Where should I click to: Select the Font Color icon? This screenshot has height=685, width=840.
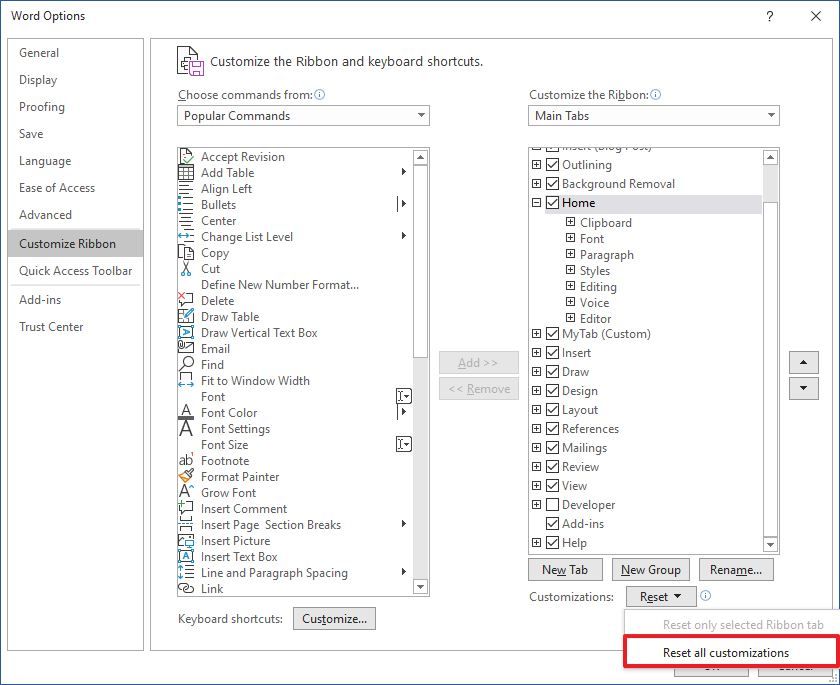tap(185, 412)
